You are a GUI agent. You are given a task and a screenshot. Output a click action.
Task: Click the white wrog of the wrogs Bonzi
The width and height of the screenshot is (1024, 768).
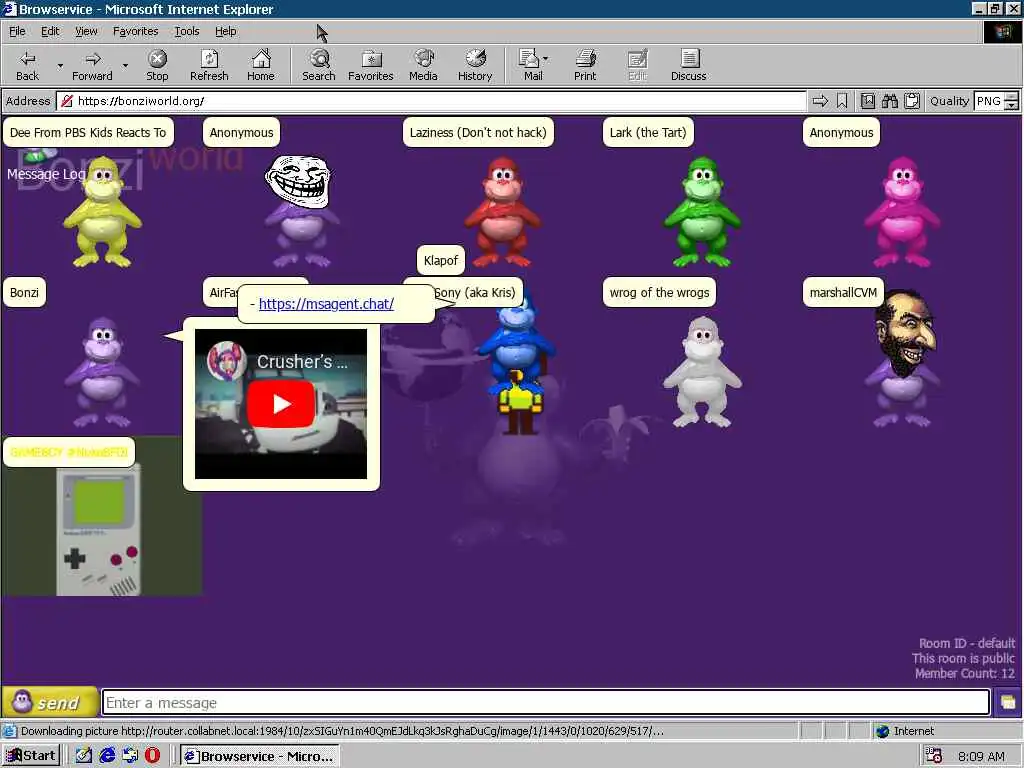pyautogui.click(x=702, y=372)
